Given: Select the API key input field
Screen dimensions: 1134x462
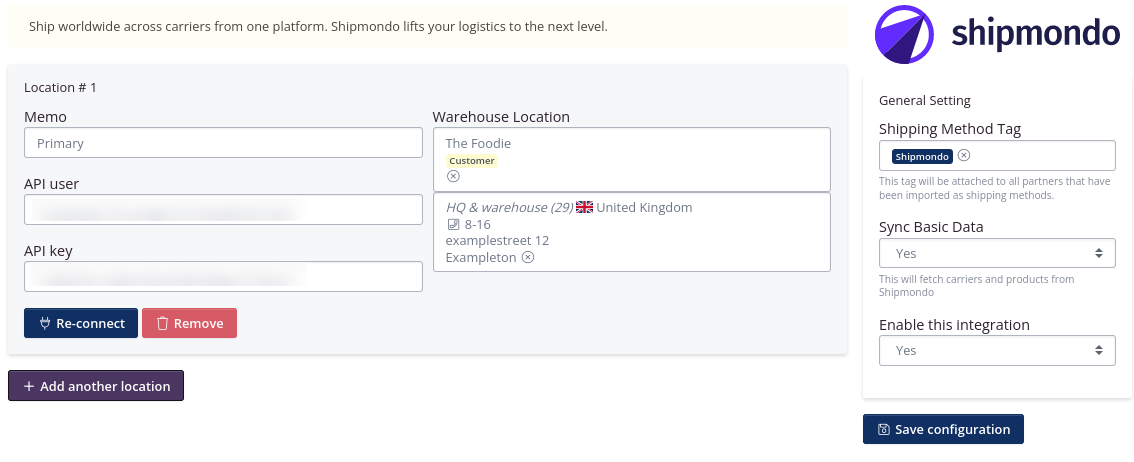Looking at the screenshot, I should 223,277.
